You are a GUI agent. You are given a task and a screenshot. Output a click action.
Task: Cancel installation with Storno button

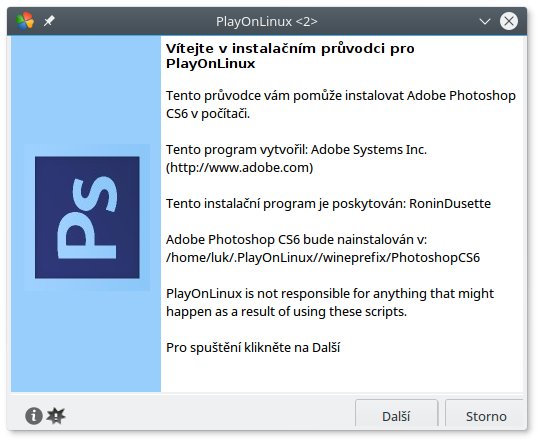(486, 416)
